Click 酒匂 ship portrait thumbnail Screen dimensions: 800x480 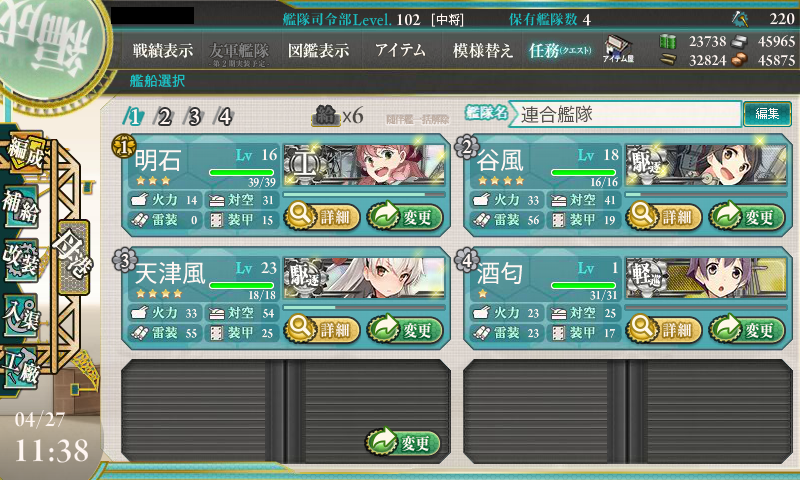click(x=707, y=277)
